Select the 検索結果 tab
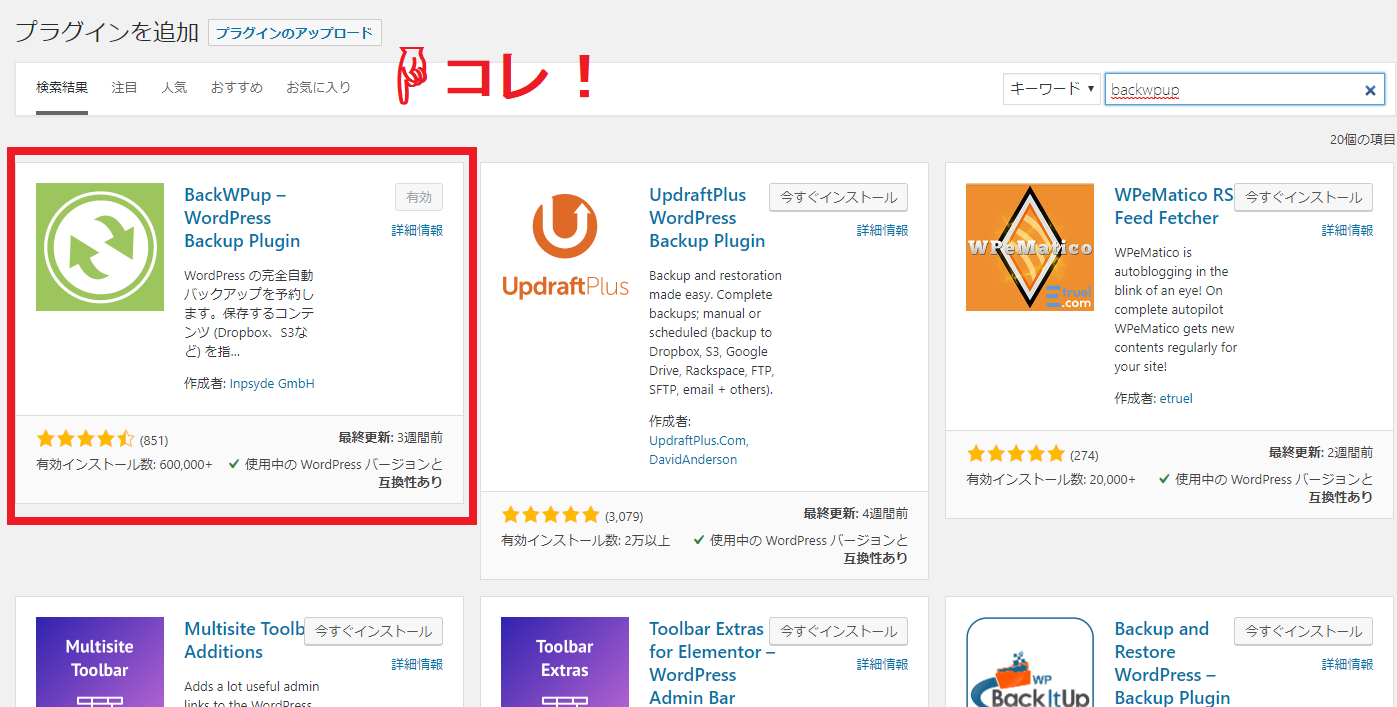The width and height of the screenshot is (1397, 707). click(62, 88)
